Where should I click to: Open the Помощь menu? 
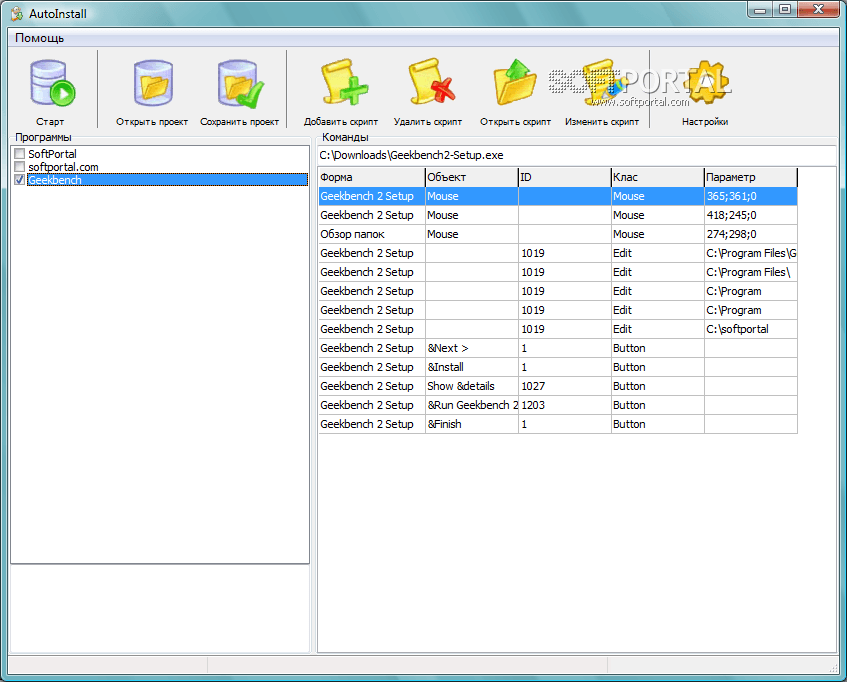[x=39, y=38]
